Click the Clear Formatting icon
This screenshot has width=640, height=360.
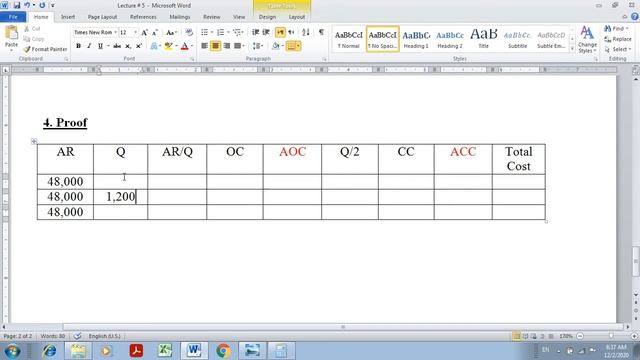tap(189, 32)
